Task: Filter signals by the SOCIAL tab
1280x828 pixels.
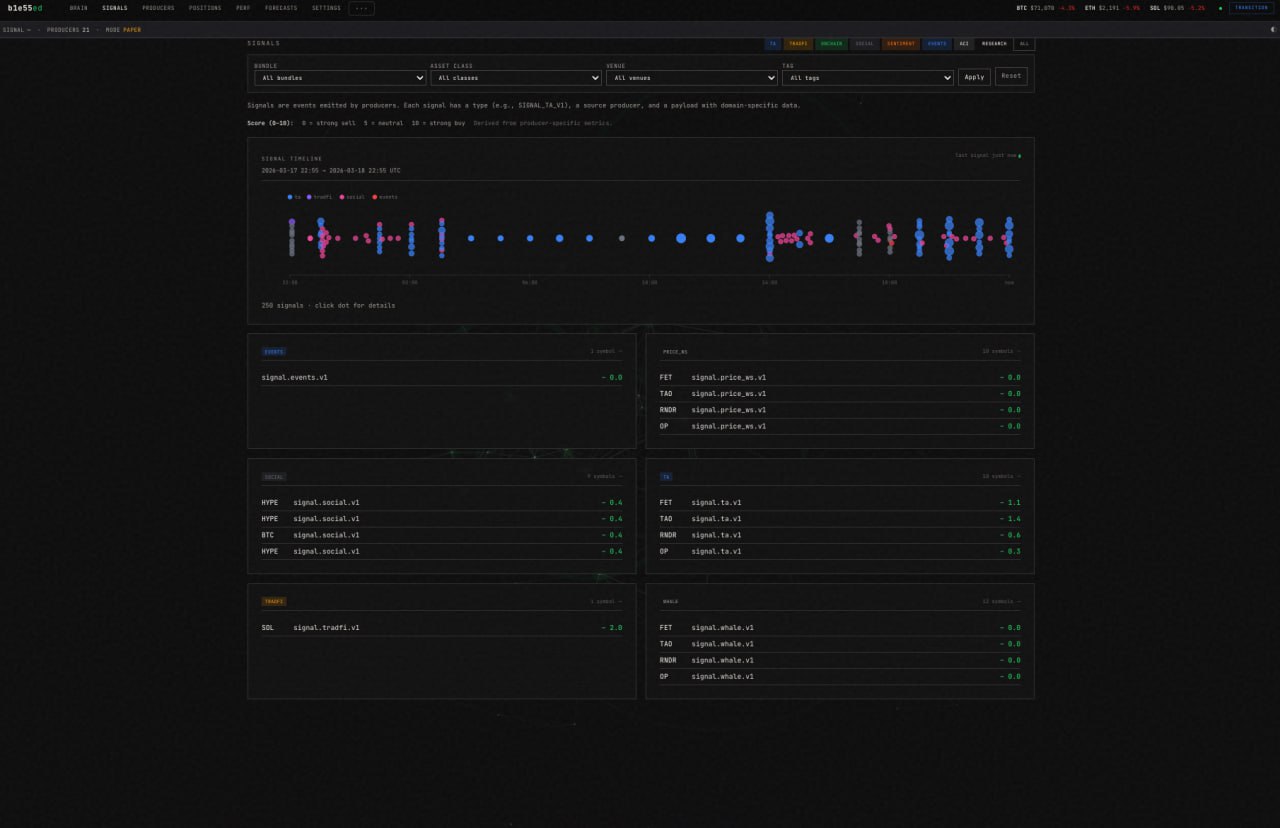Action: [865, 44]
